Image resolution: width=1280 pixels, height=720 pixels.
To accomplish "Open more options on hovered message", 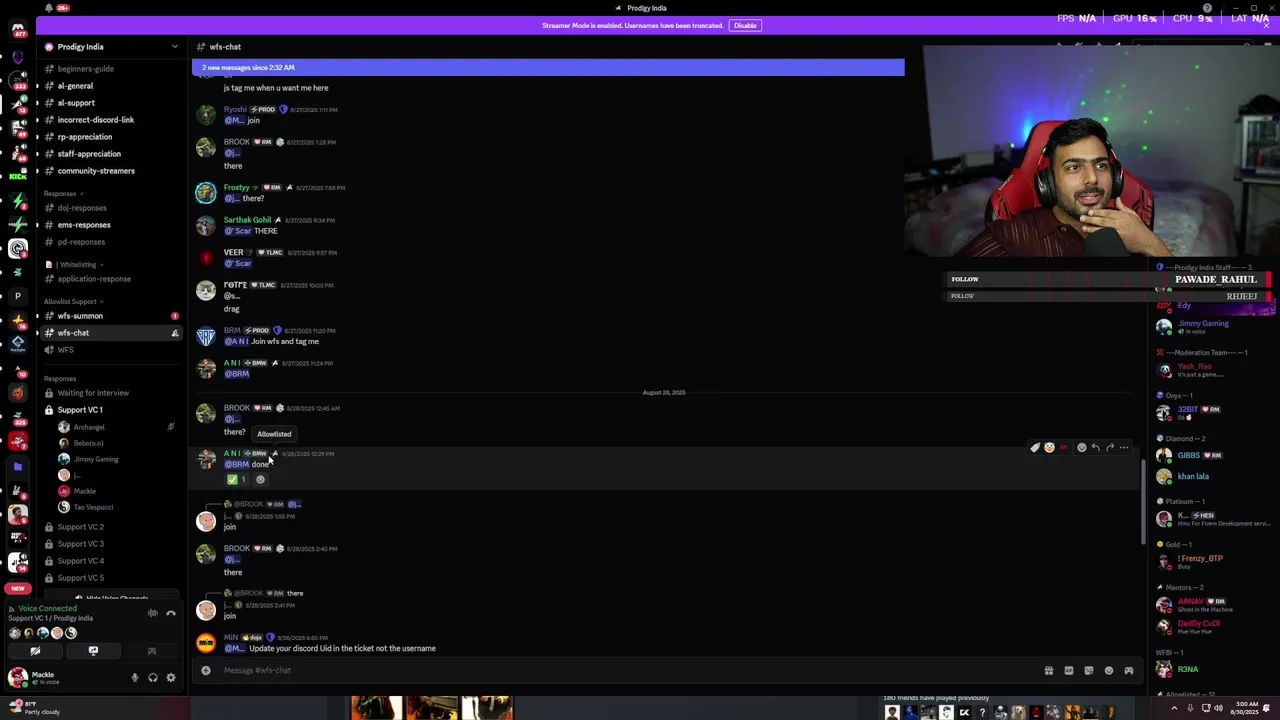I will coord(1124,448).
